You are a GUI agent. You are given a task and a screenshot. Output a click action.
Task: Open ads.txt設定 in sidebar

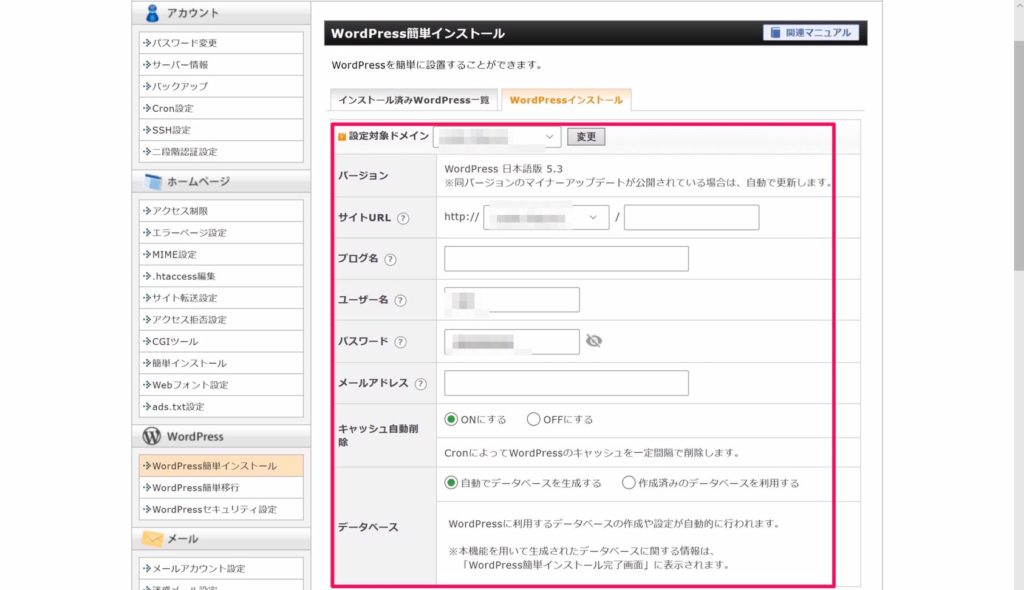click(x=221, y=406)
